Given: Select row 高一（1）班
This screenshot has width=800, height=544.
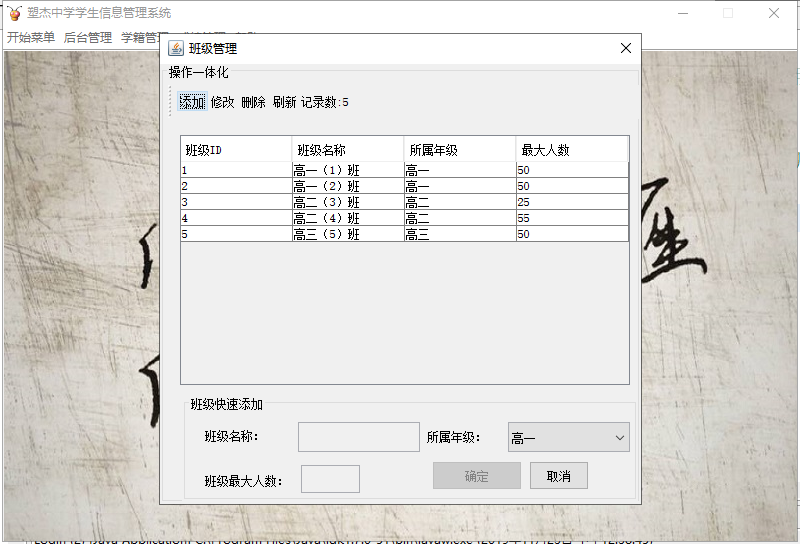Looking at the screenshot, I should point(405,170).
